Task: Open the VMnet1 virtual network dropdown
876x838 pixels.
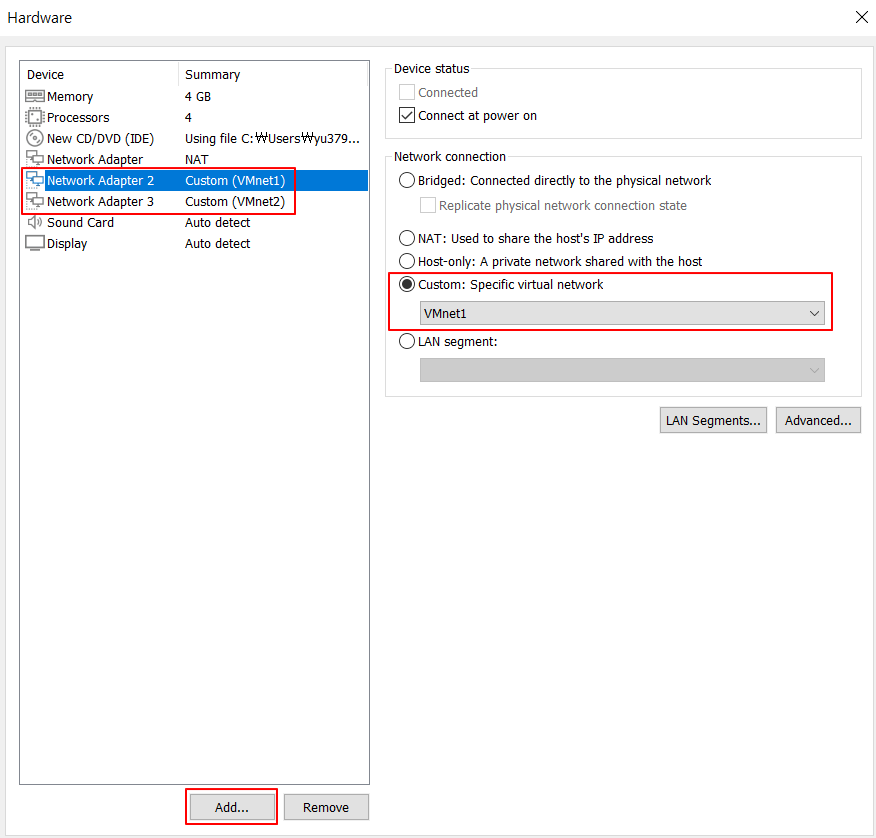Action: click(x=622, y=313)
